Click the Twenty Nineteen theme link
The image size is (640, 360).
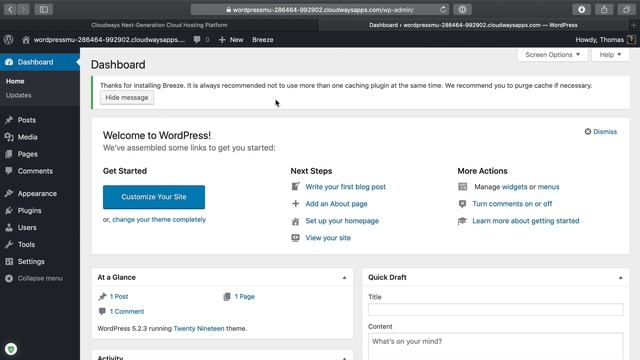(199, 329)
